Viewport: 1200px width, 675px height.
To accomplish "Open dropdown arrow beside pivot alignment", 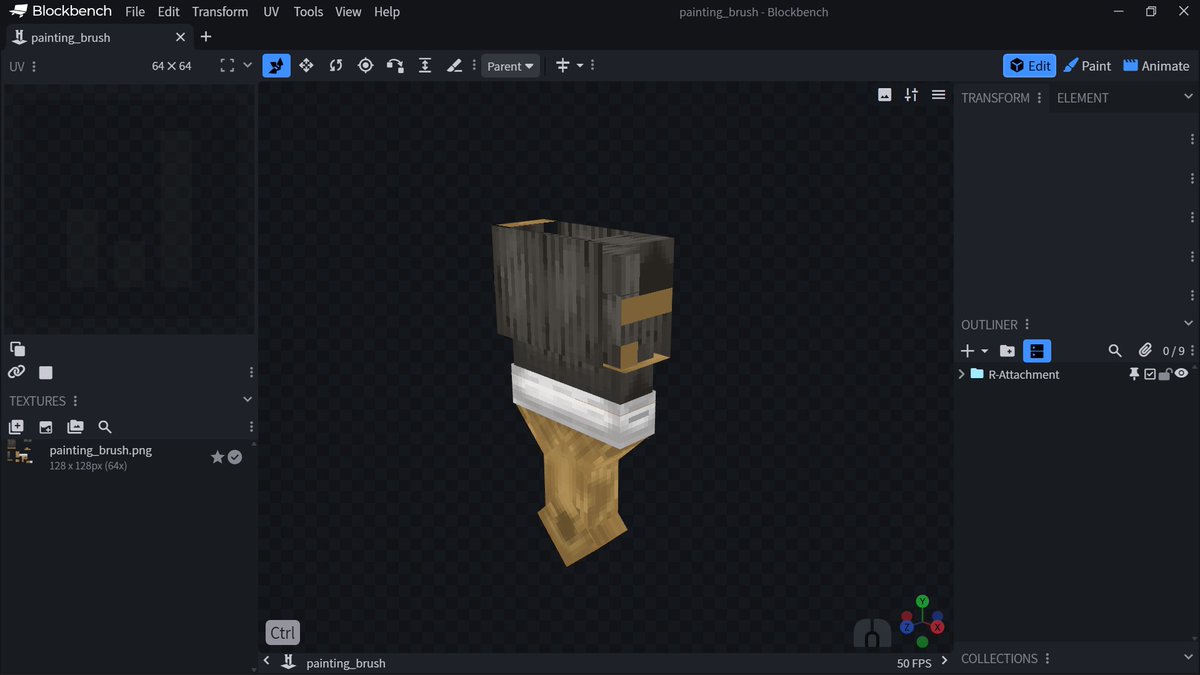I will (x=580, y=66).
